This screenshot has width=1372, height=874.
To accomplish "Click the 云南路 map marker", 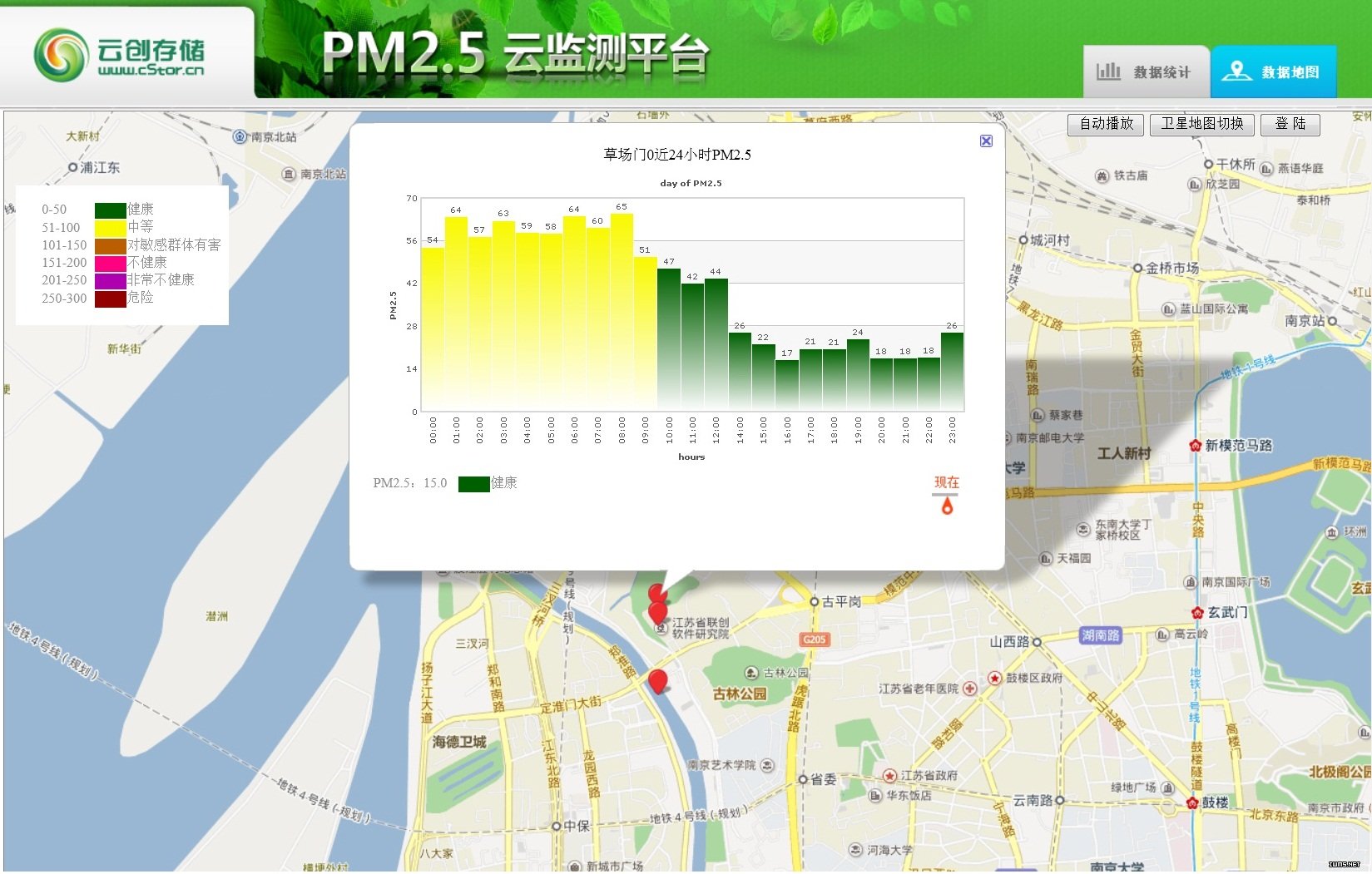I will click(1060, 800).
